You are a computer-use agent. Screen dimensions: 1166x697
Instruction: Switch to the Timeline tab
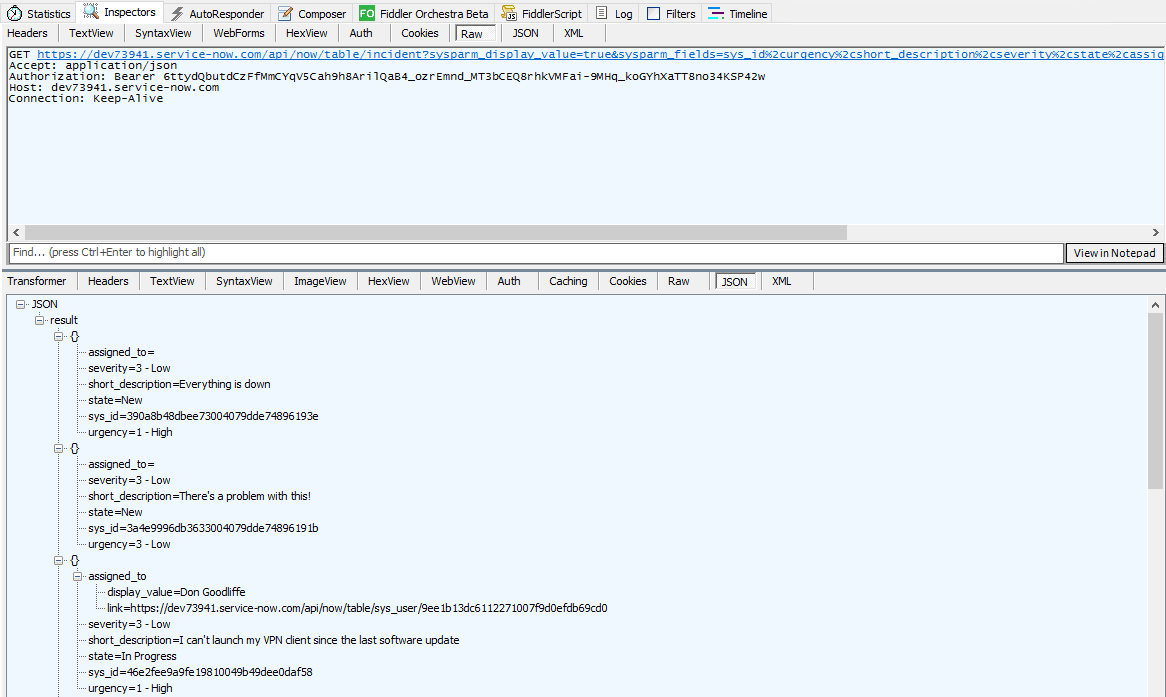pyautogui.click(x=738, y=13)
